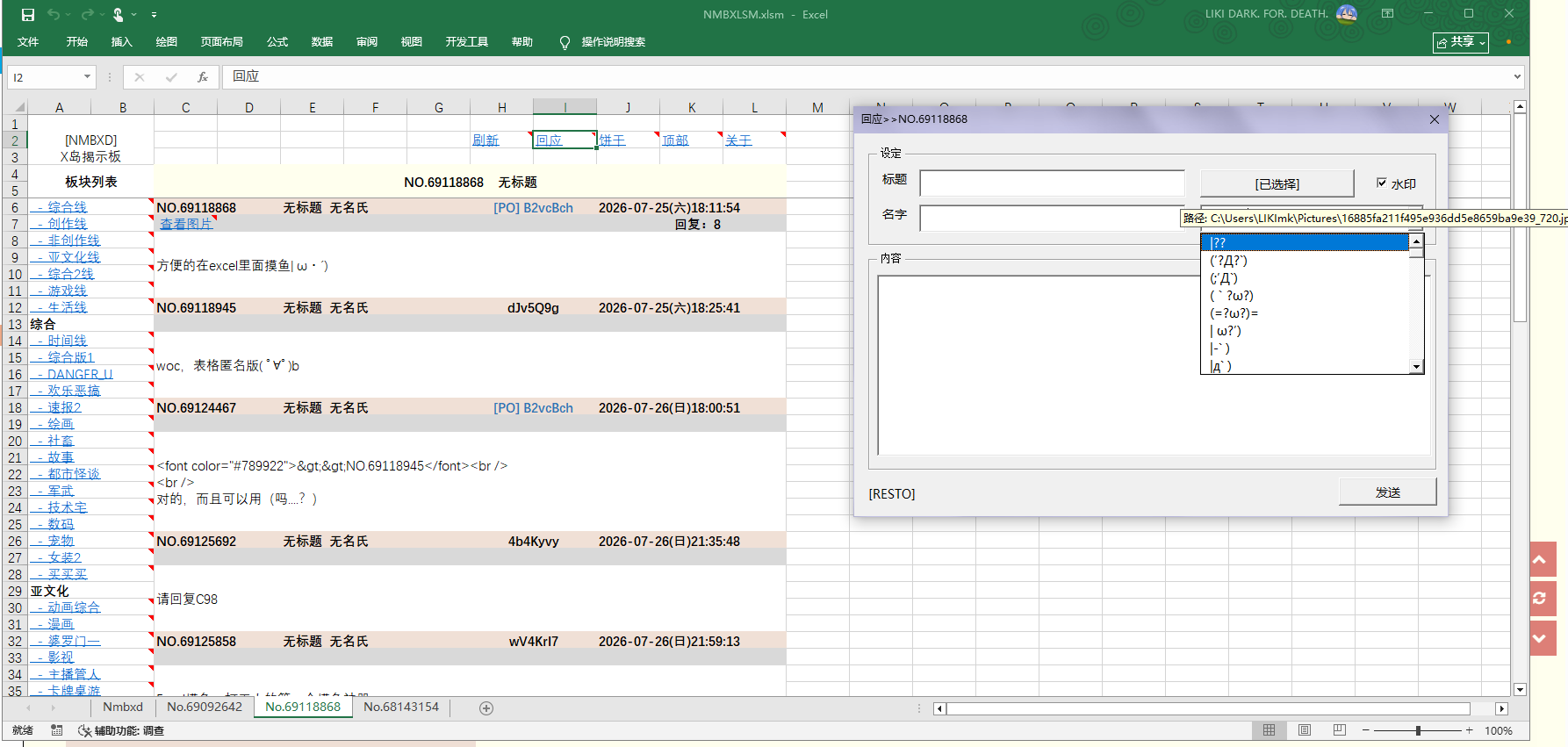Click the user account avatar
Screen dimensions: 1568x747
coord(1347,14)
